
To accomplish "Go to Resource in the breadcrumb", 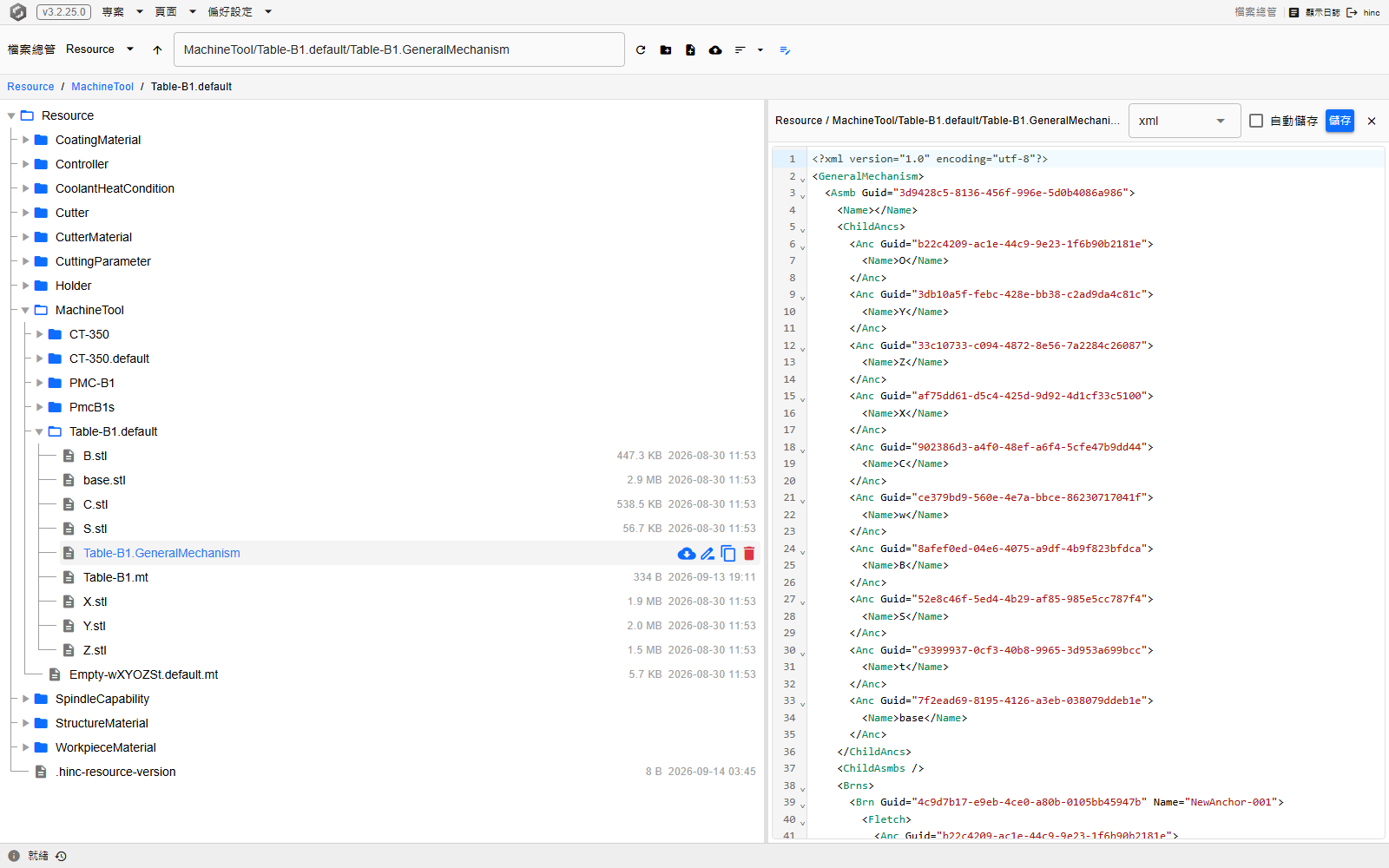I will 30,87.
